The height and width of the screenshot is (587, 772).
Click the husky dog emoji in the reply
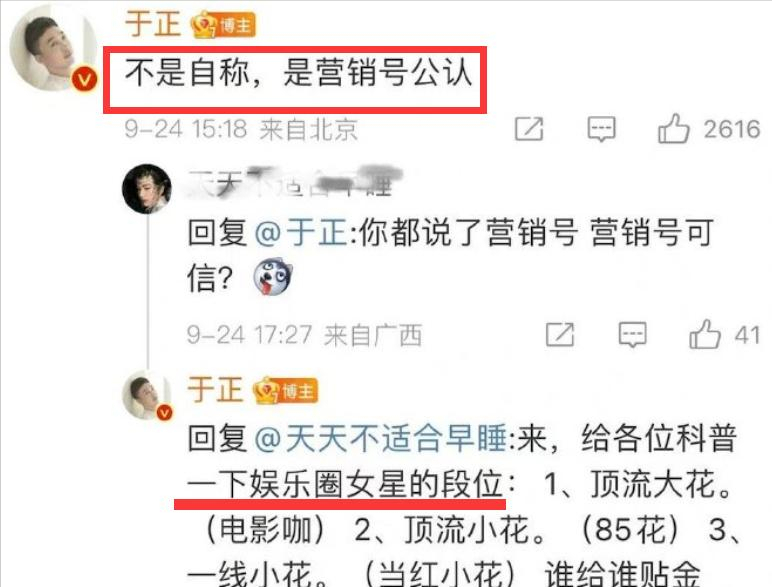[x=273, y=276]
